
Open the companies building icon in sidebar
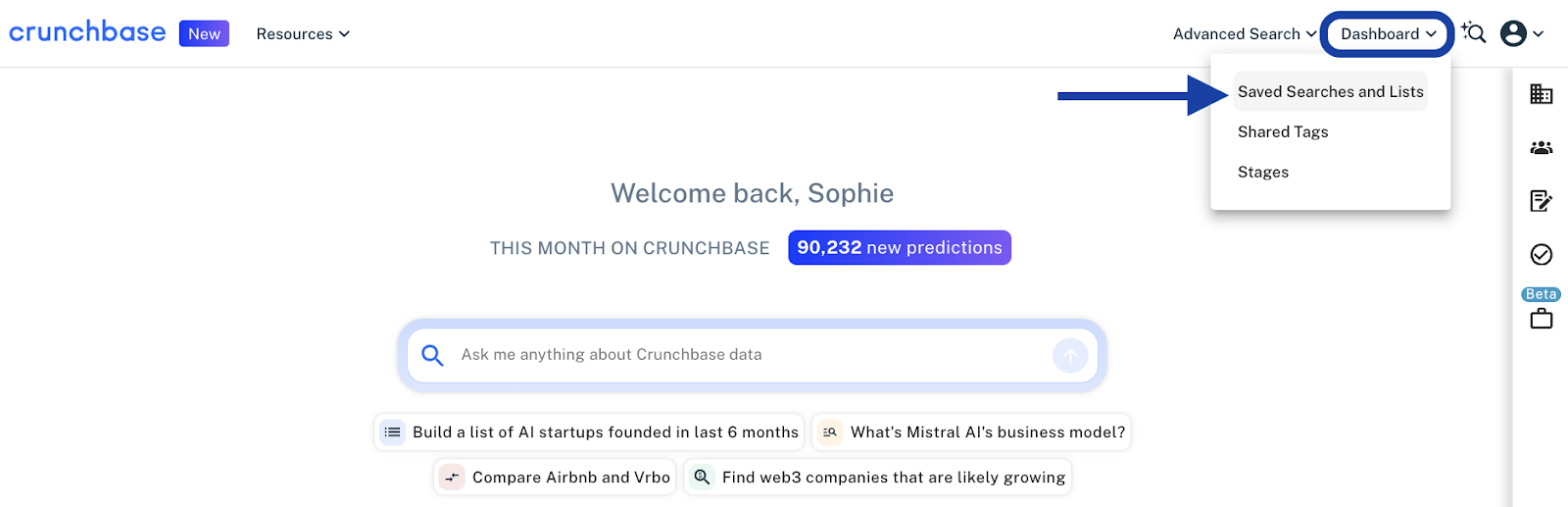point(1541,94)
